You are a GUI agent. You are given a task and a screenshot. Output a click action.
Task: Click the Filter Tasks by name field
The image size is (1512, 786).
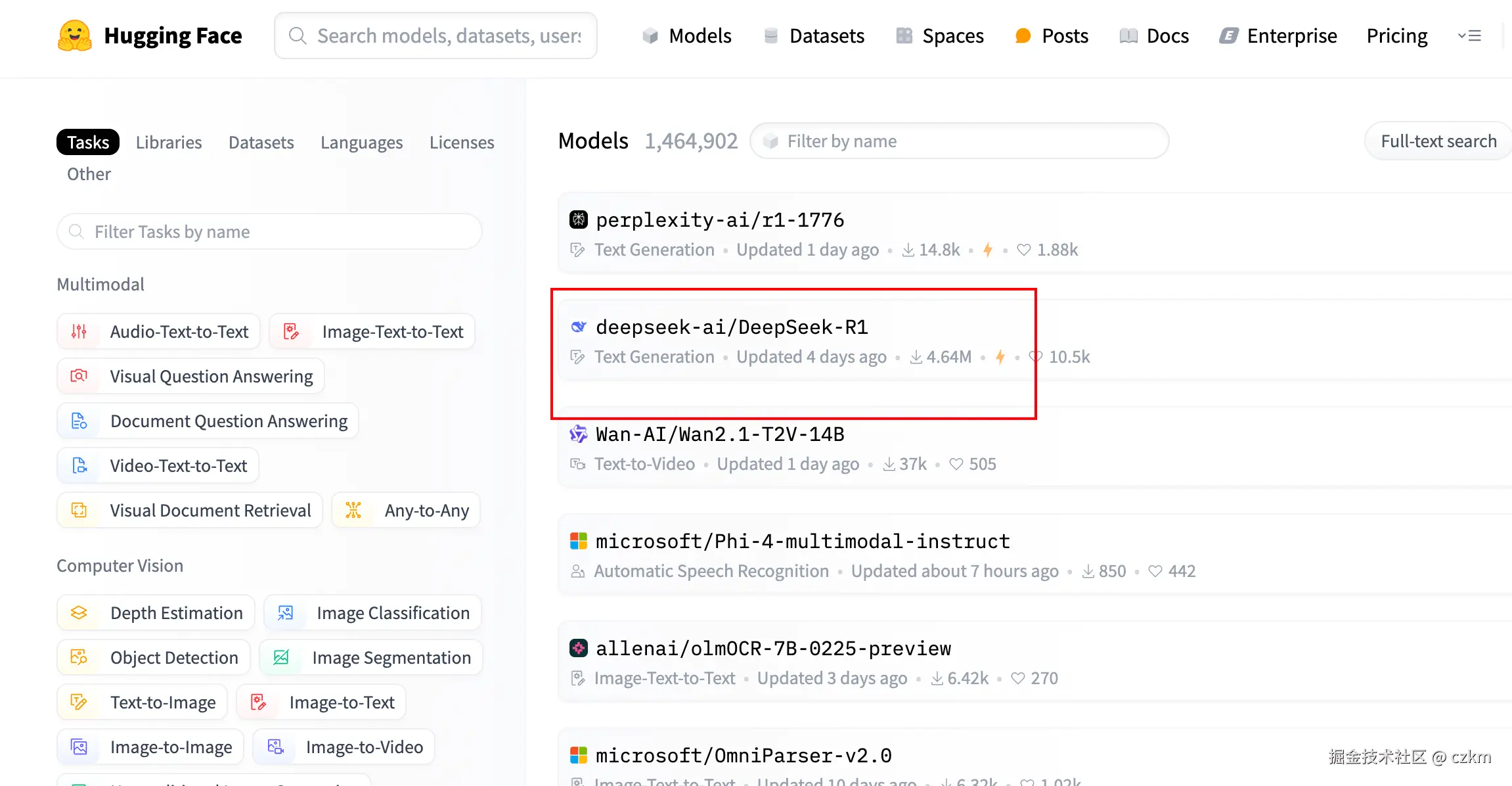[x=269, y=231]
